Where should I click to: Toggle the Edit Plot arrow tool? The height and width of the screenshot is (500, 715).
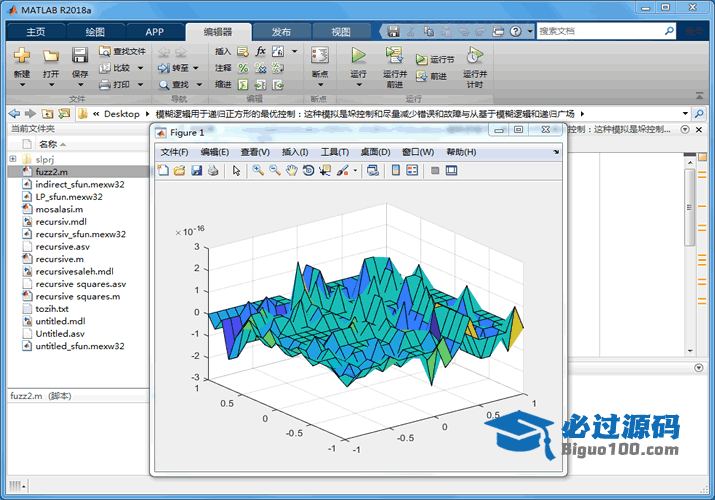(236, 170)
